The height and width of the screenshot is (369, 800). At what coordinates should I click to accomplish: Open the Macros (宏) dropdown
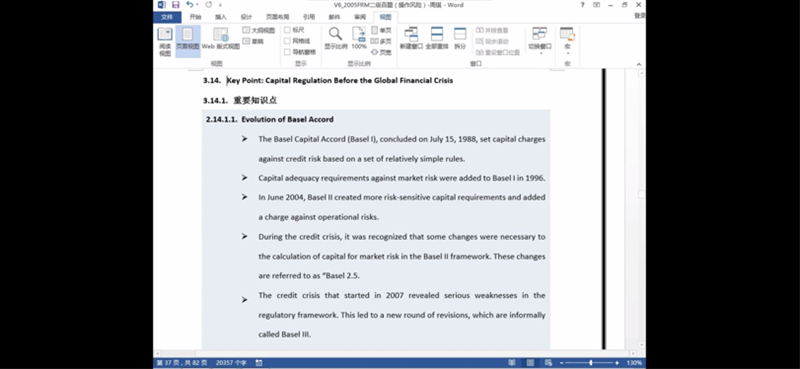click(567, 41)
